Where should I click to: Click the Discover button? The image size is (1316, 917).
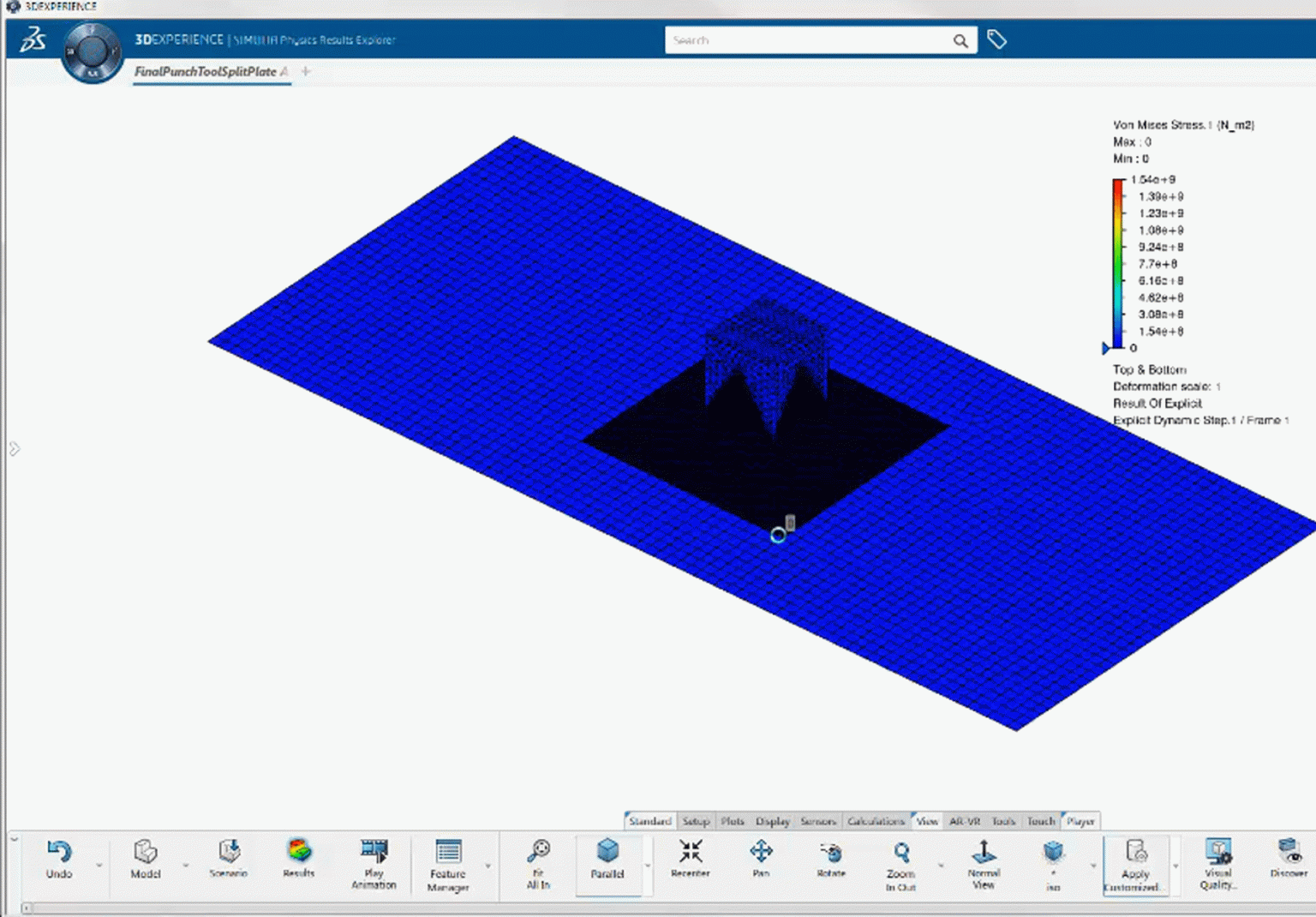click(x=1288, y=861)
